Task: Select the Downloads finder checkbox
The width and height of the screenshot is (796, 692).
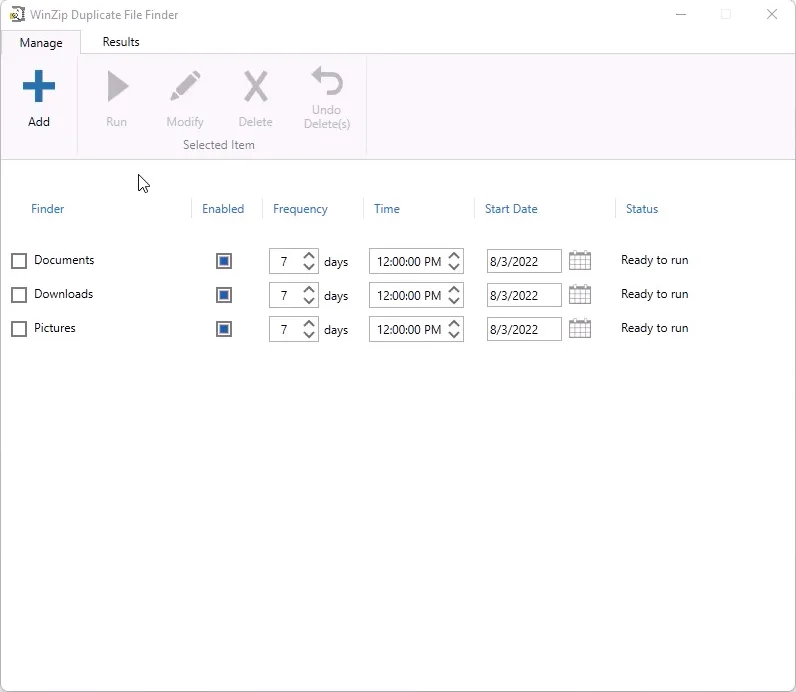Action: coord(19,295)
